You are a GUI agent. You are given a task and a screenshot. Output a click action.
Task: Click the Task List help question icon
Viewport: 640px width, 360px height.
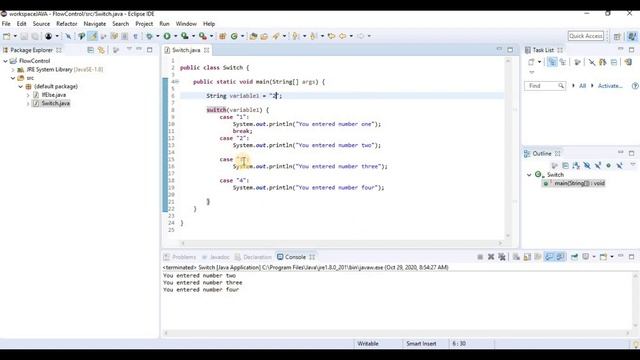(635, 86)
